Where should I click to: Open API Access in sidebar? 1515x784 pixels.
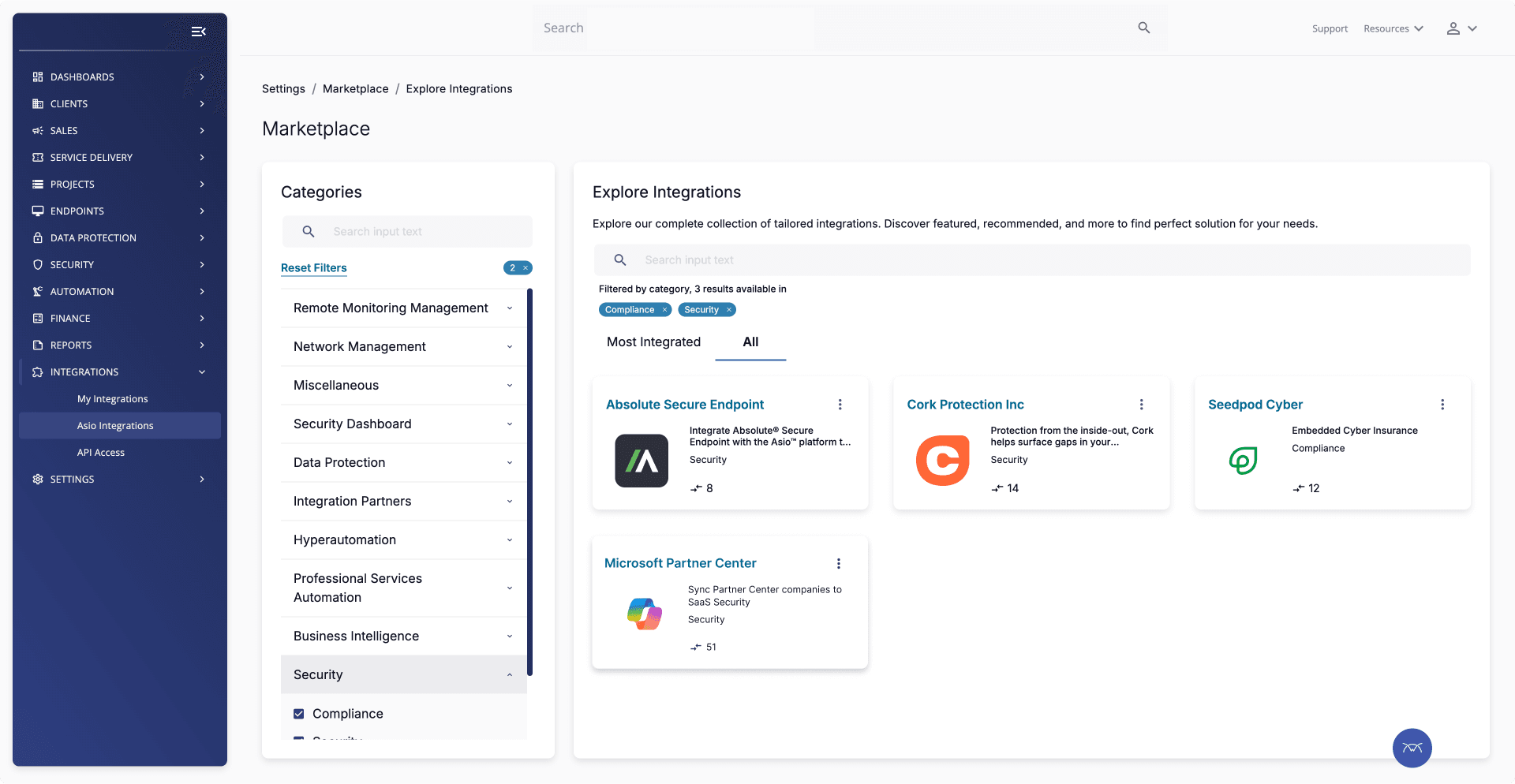coord(101,452)
